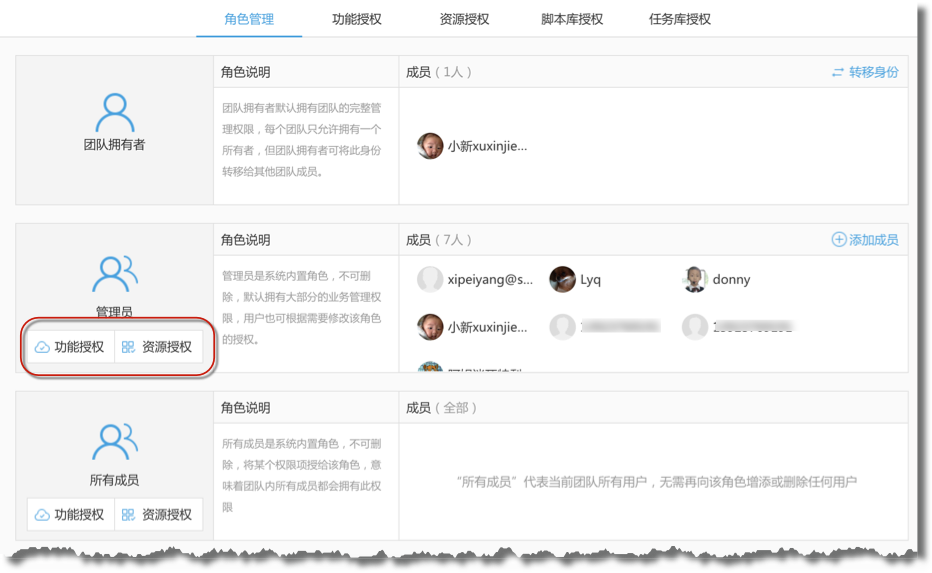Select member name Lyq
932x573 pixels.
point(590,279)
